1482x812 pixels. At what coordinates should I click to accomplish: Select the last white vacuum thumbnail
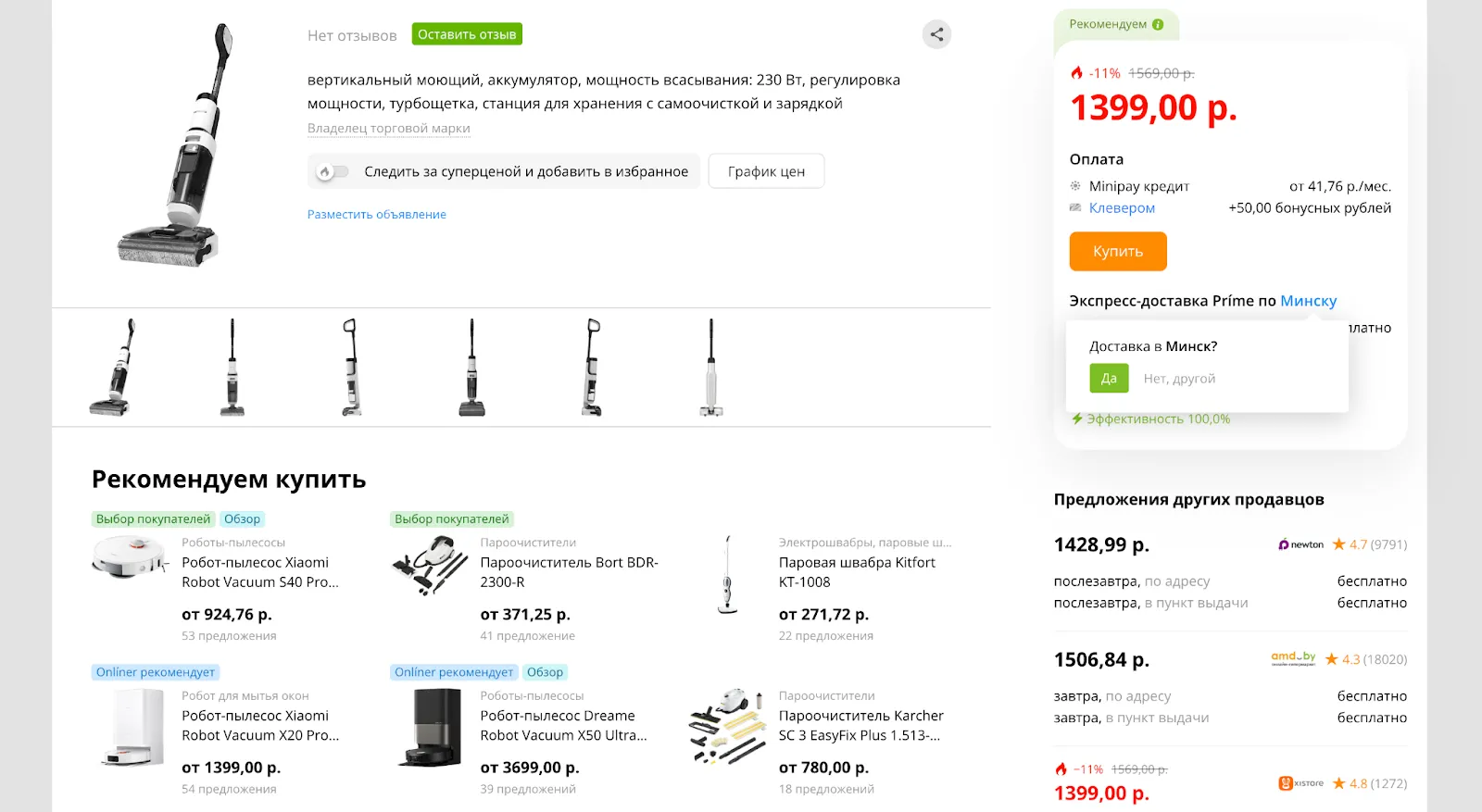point(711,368)
